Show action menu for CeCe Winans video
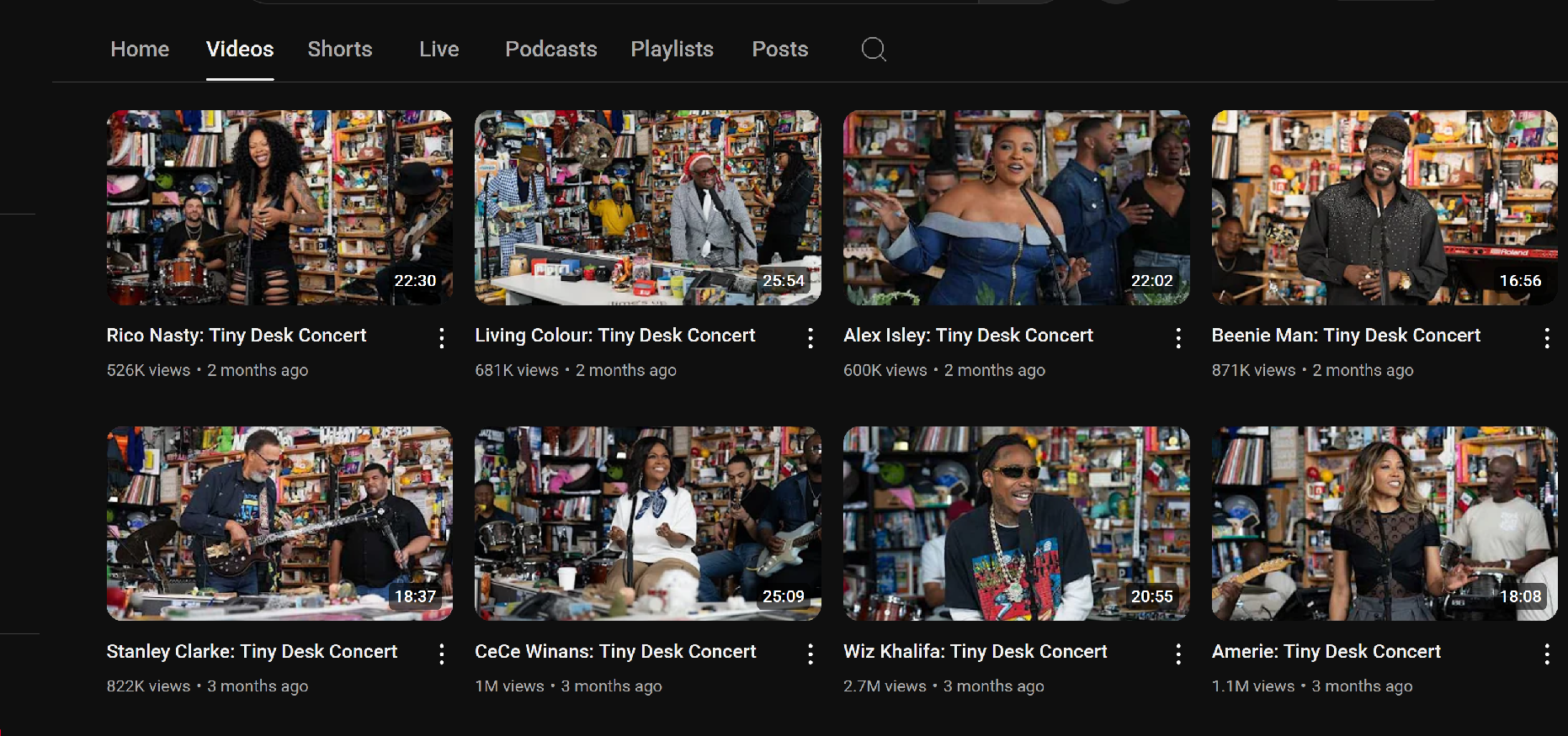 (x=811, y=654)
